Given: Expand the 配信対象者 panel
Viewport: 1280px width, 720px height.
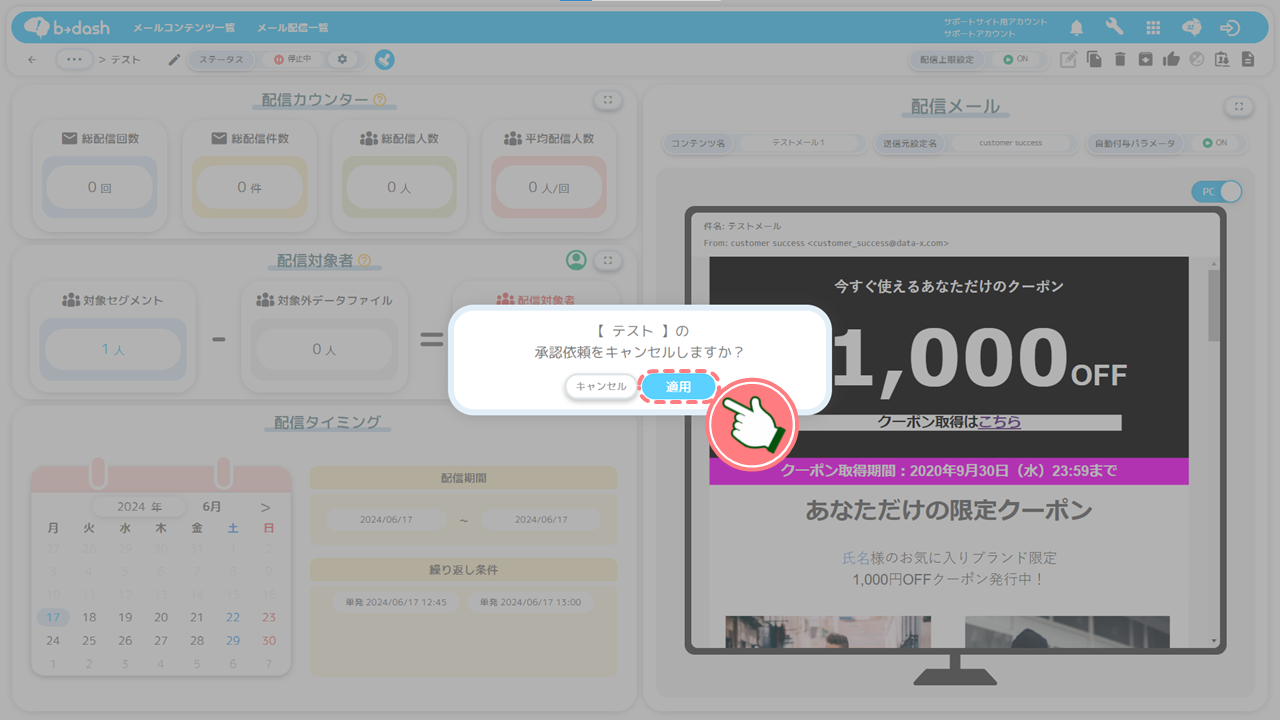Looking at the screenshot, I should coord(607,261).
